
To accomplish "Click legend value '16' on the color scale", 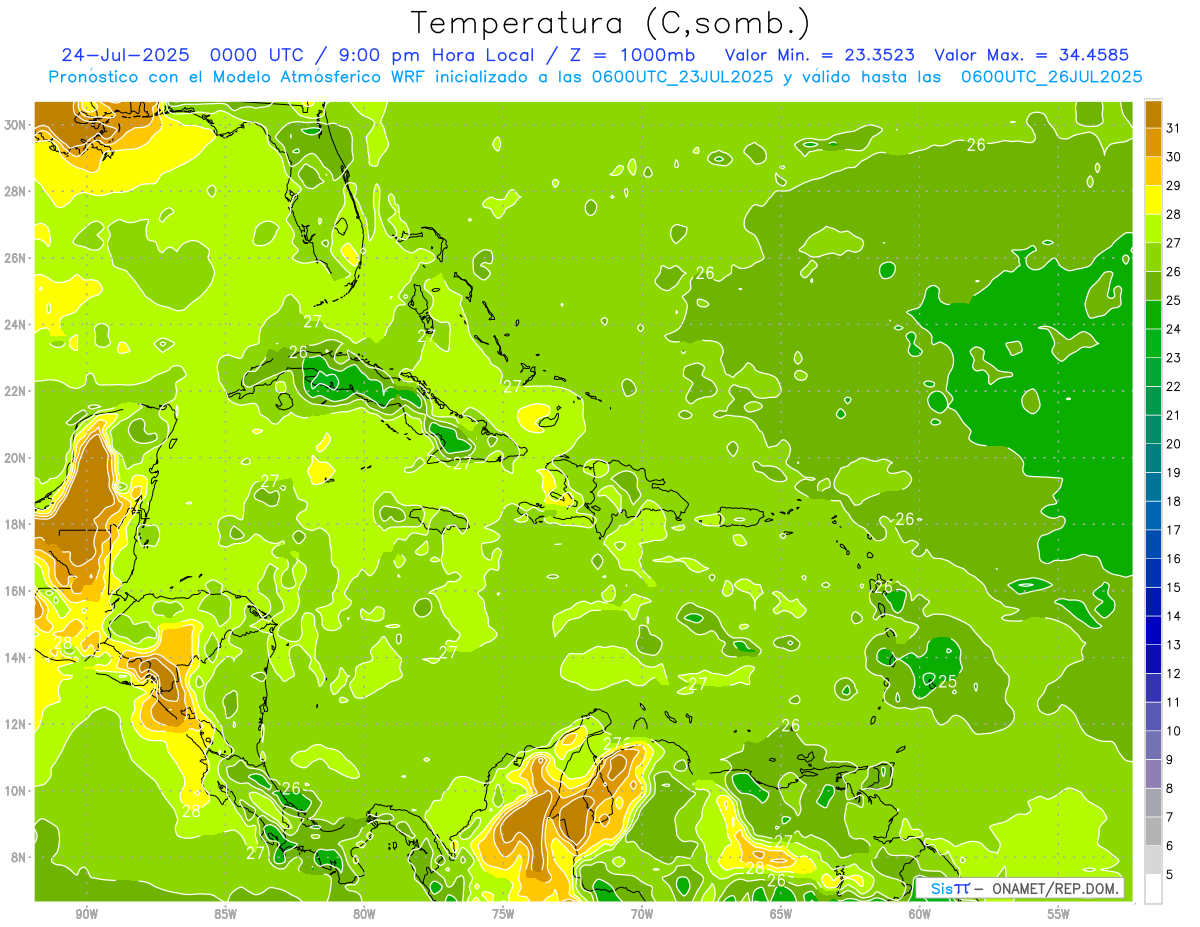I will pyautogui.click(x=1174, y=559).
